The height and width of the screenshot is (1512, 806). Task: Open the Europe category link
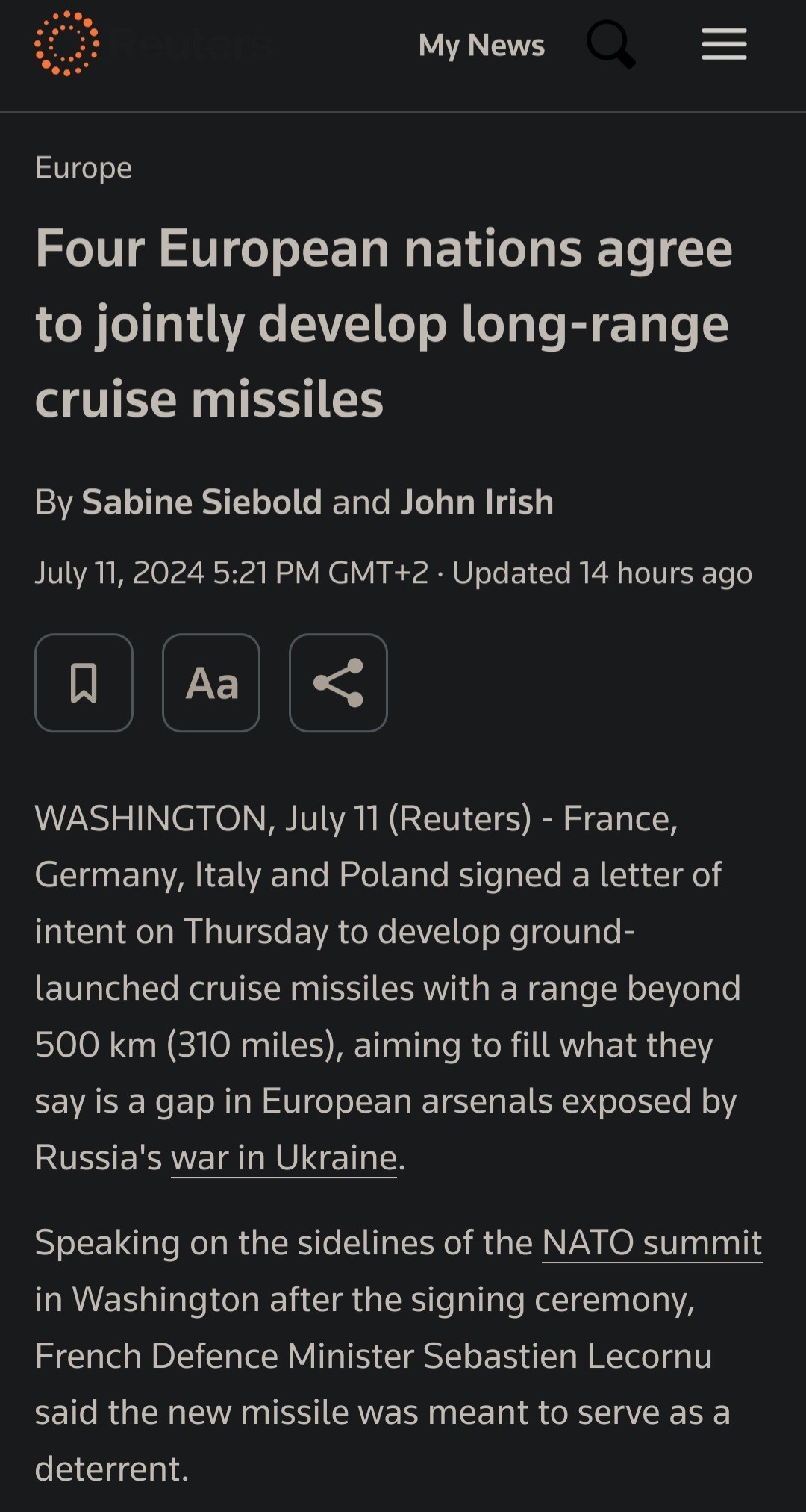(x=84, y=168)
